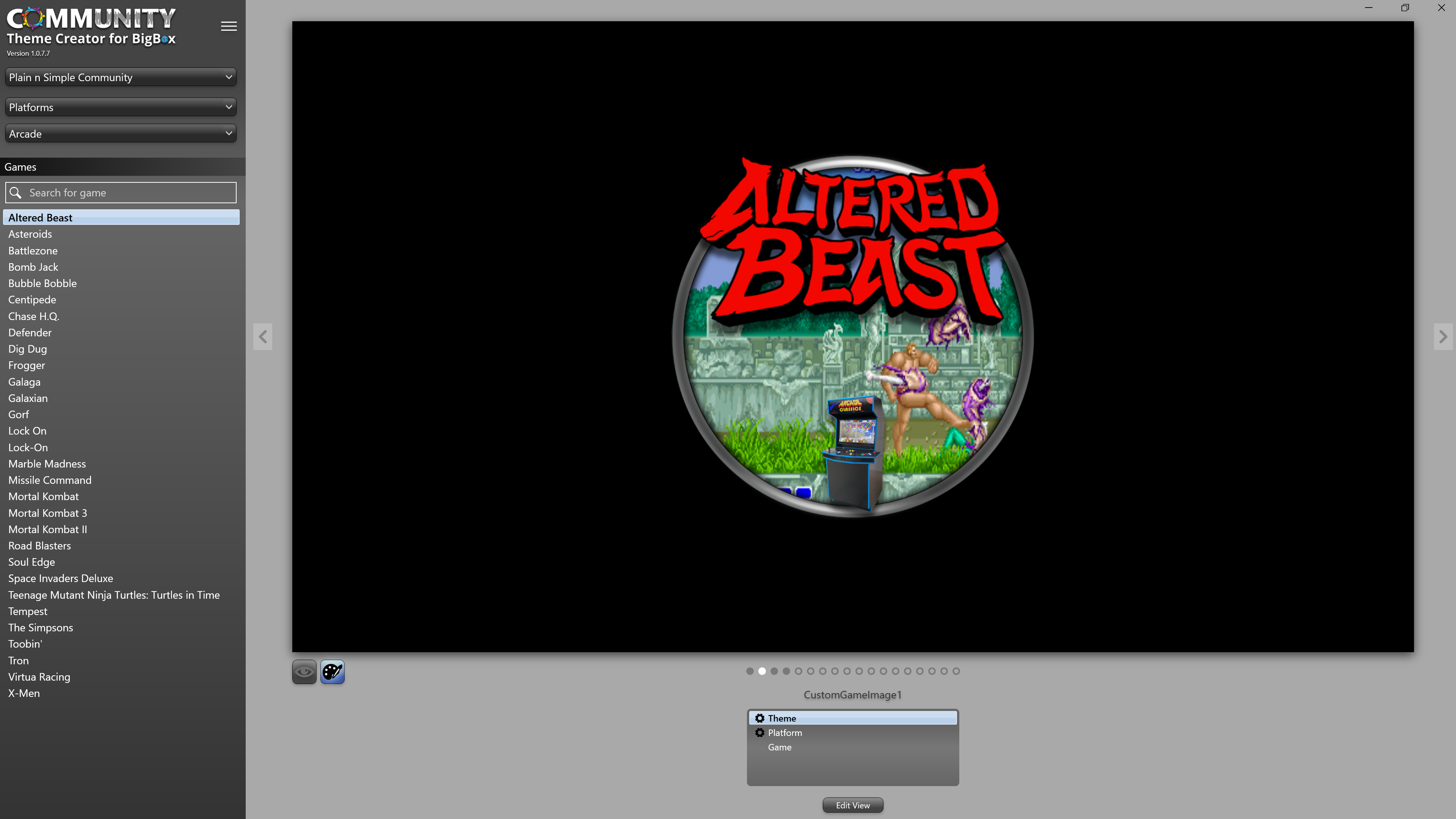
Task: Select Altered Beast in games list
Action: coord(121,218)
